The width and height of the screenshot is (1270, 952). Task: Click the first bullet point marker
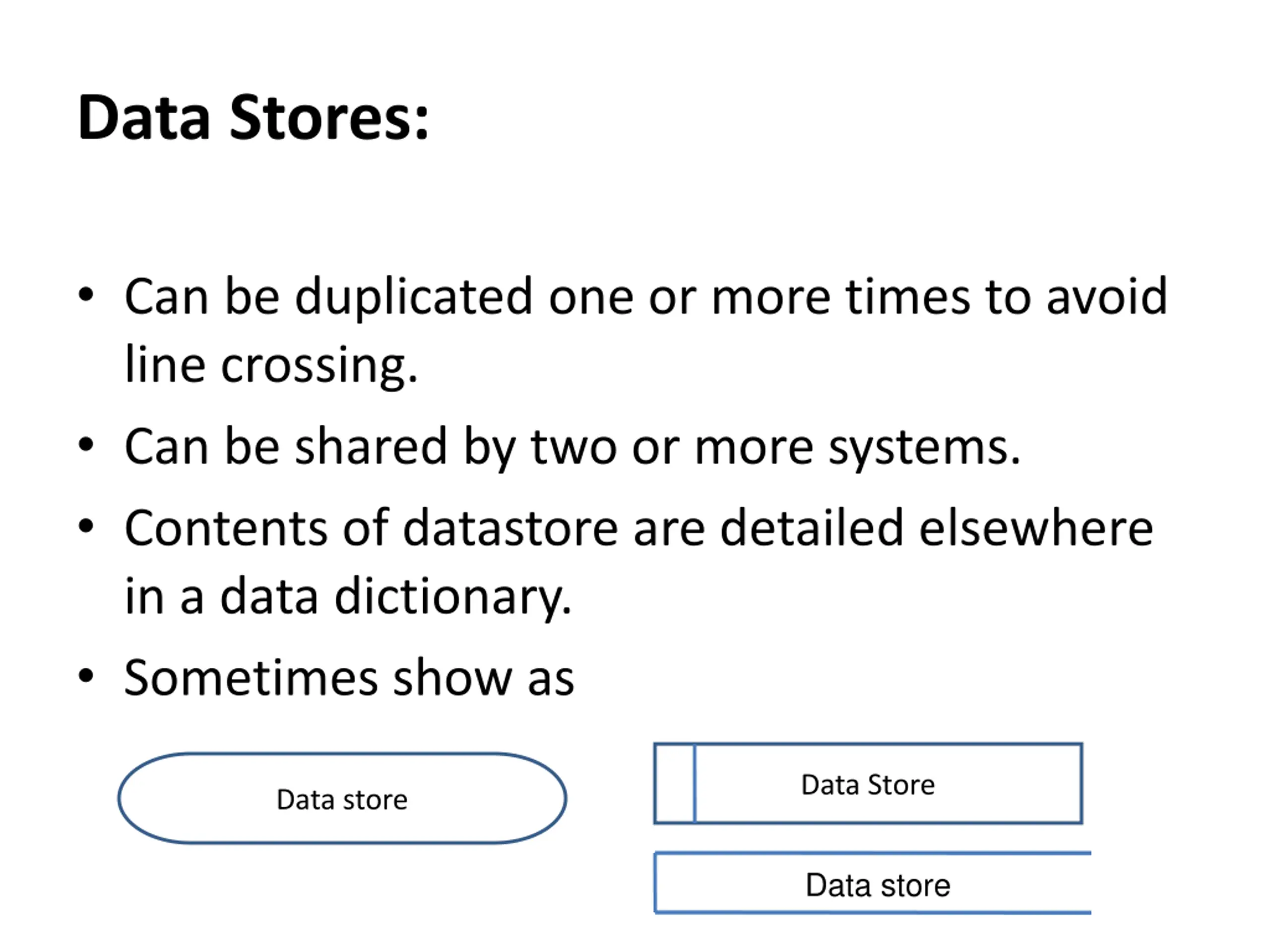[x=85, y=296]
